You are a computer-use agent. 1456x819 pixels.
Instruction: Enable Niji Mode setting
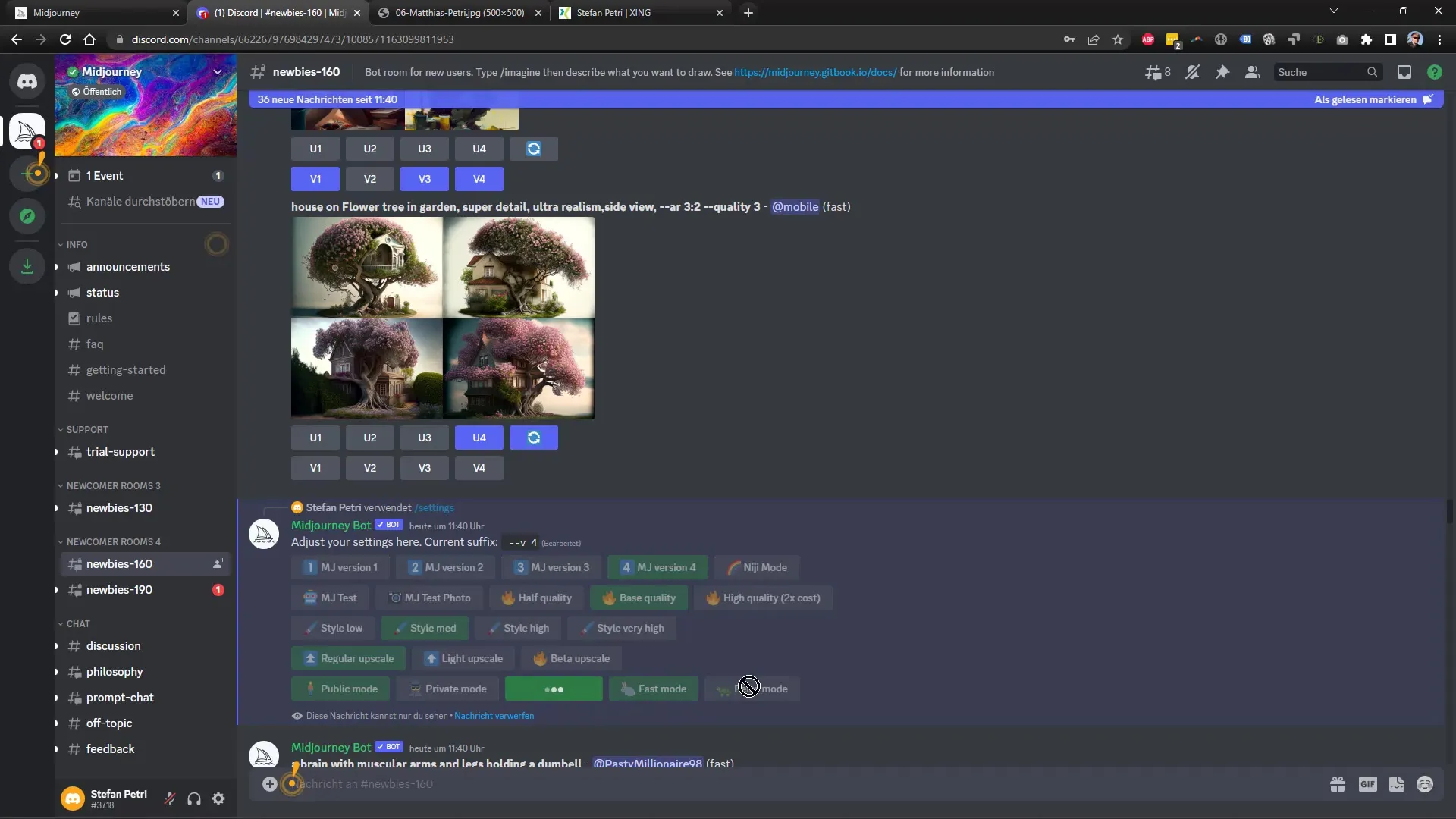click(757, 567)
